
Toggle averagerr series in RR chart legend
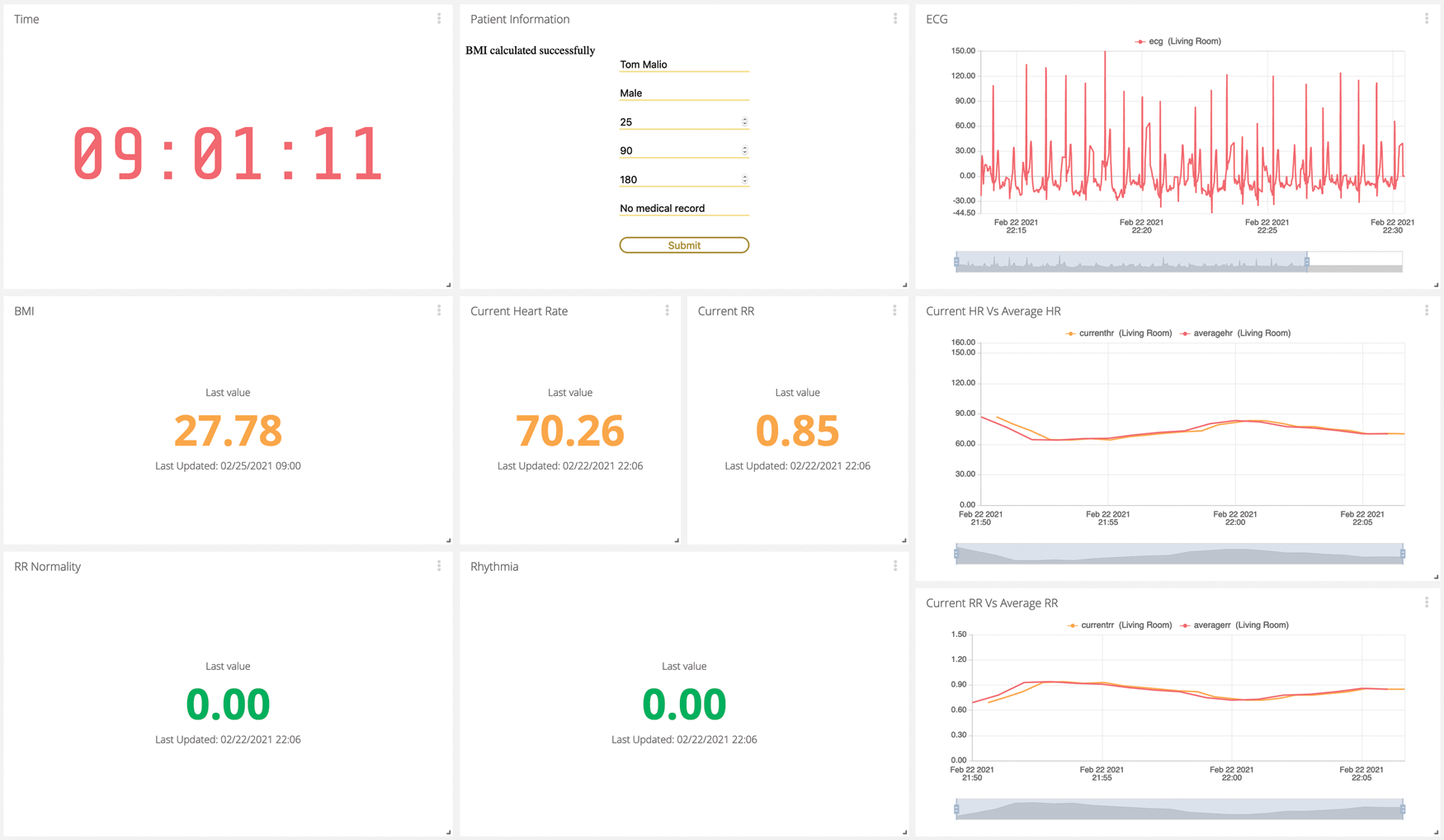(1234, 625)
